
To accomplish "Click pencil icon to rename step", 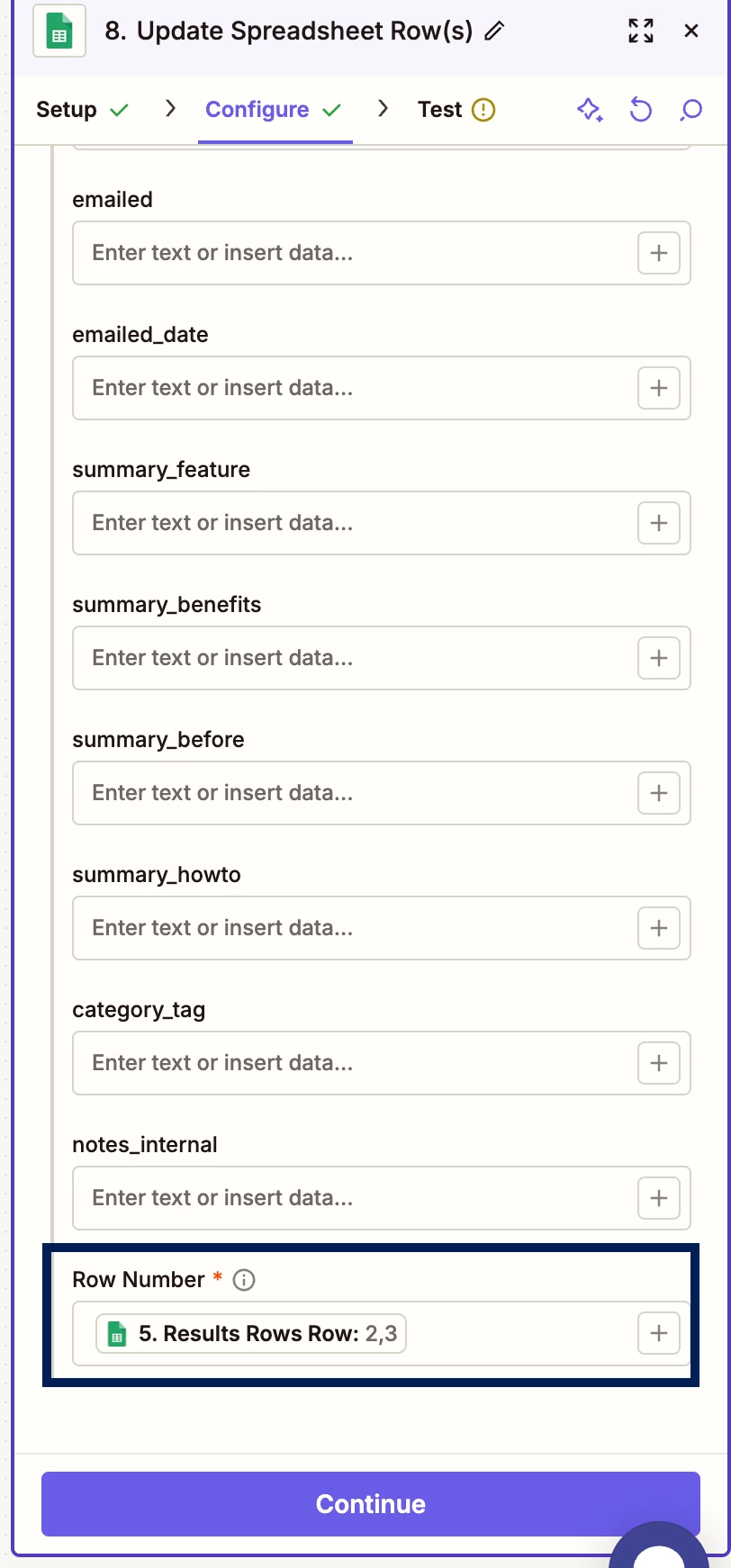I will 494,32.
